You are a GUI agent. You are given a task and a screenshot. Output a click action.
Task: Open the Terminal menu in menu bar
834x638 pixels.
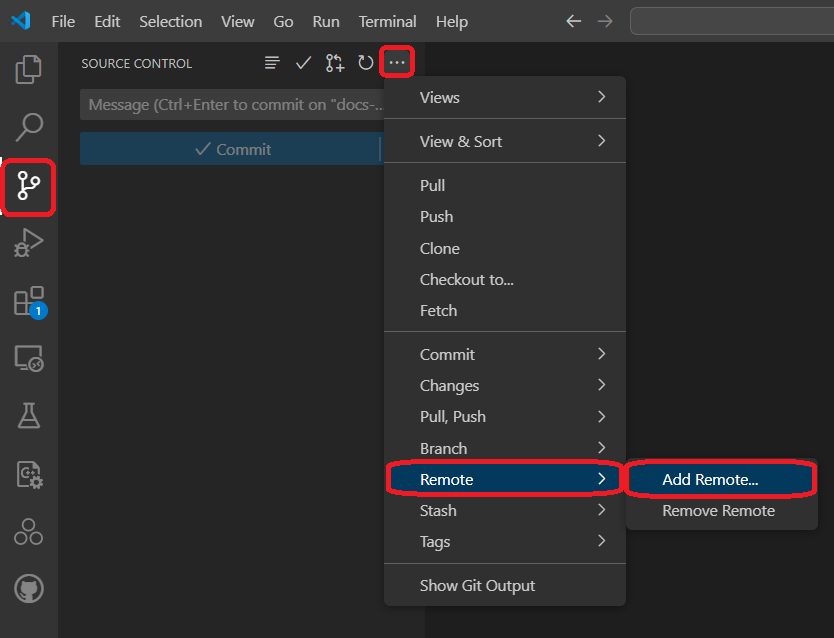pyautogui.click(x=387, y=21)
